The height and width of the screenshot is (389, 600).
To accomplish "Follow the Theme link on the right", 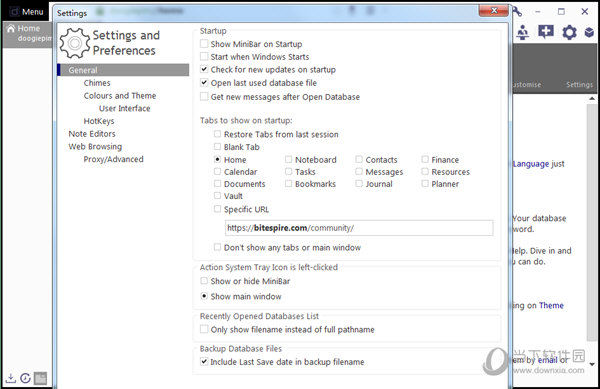I will (x=551, y=306).
